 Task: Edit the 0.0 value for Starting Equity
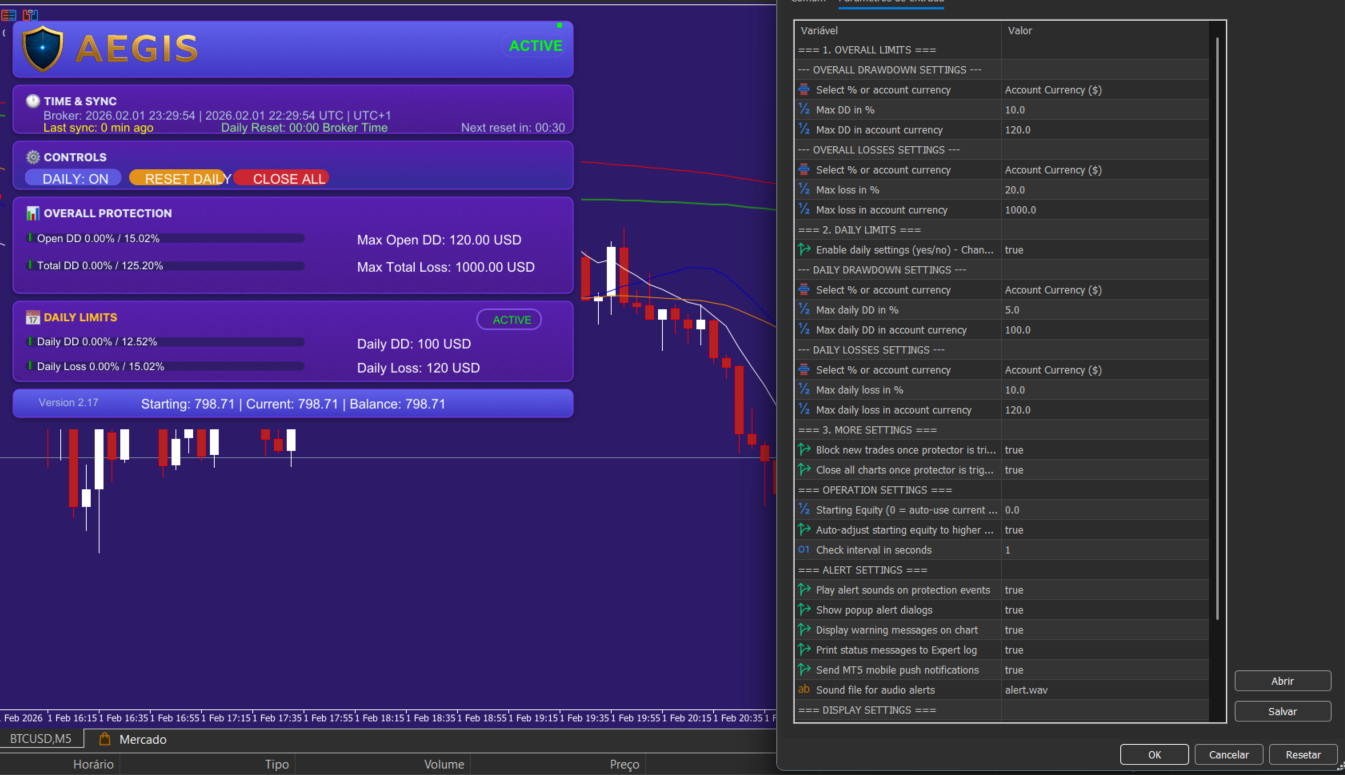1105,510
